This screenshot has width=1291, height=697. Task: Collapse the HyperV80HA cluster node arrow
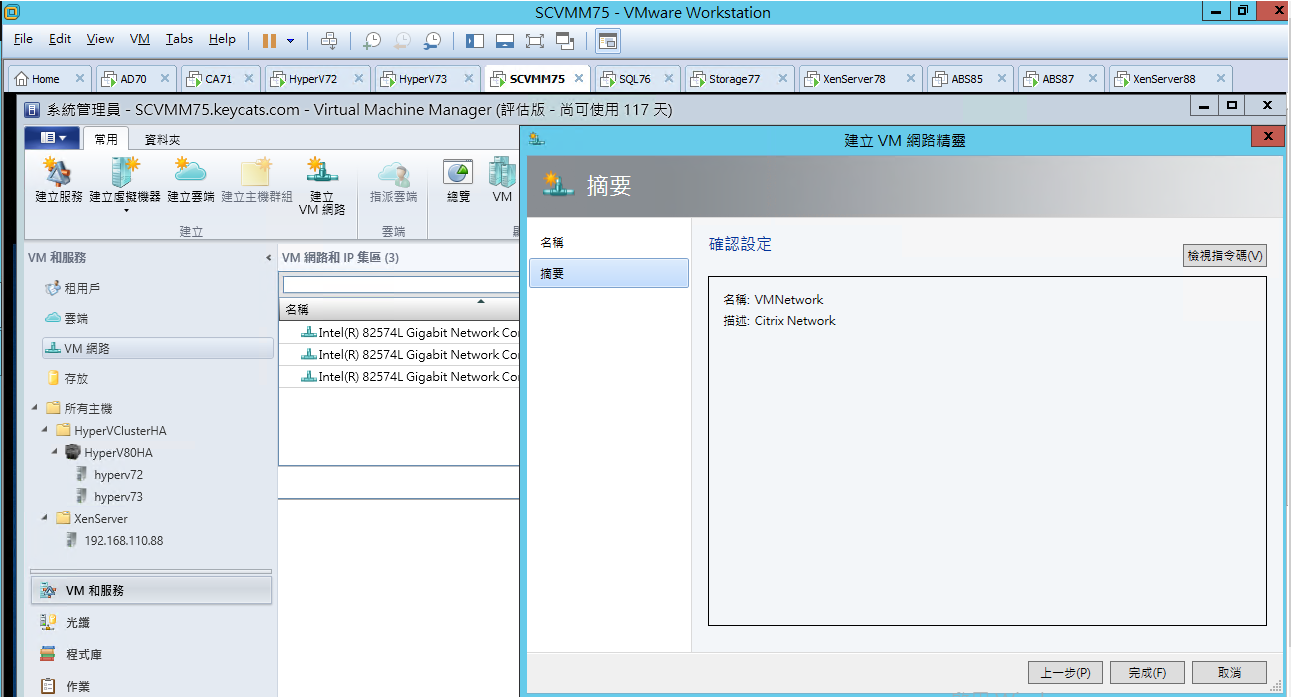point(55,453)
